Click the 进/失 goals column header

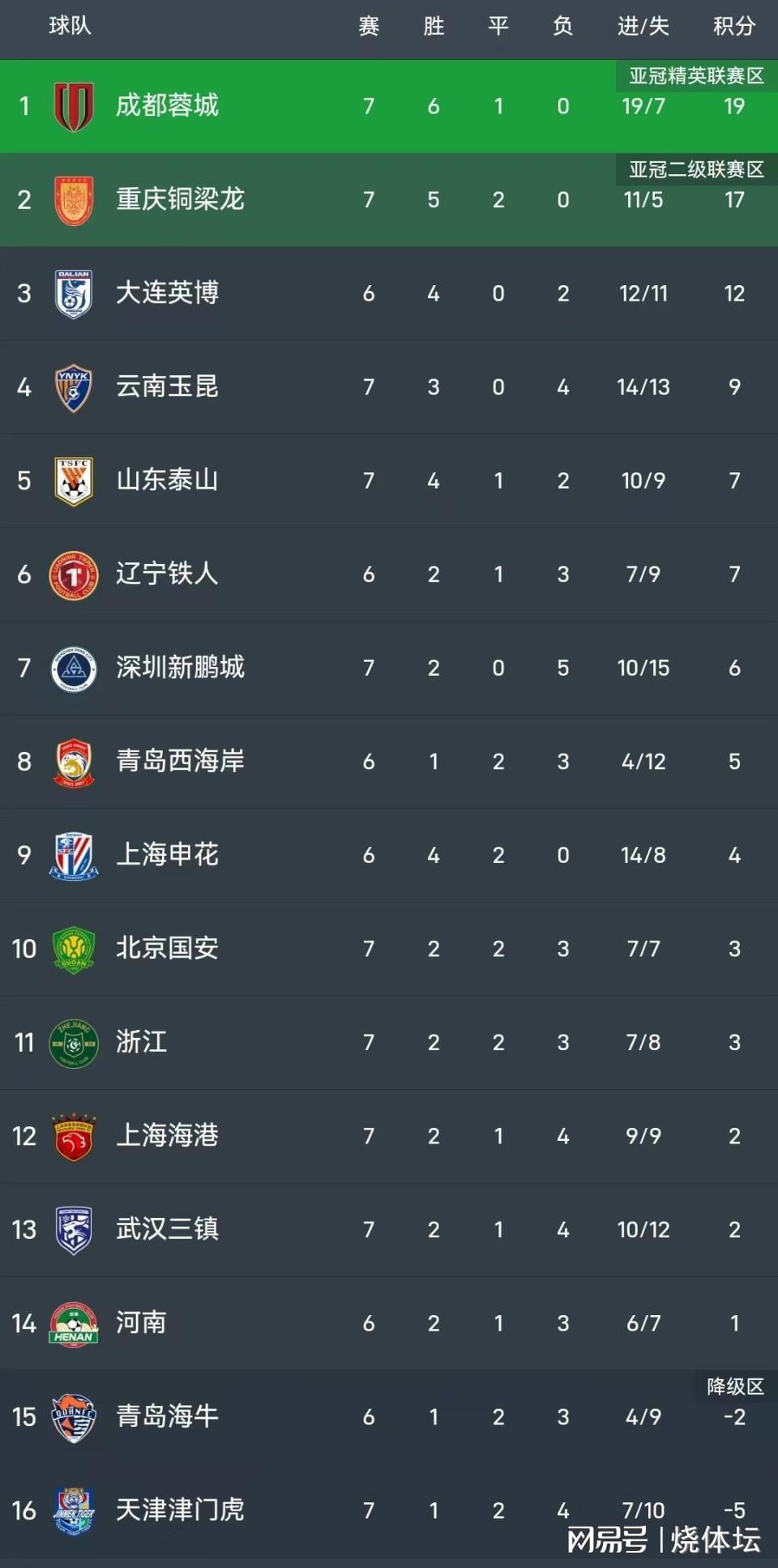click(643, 27)
